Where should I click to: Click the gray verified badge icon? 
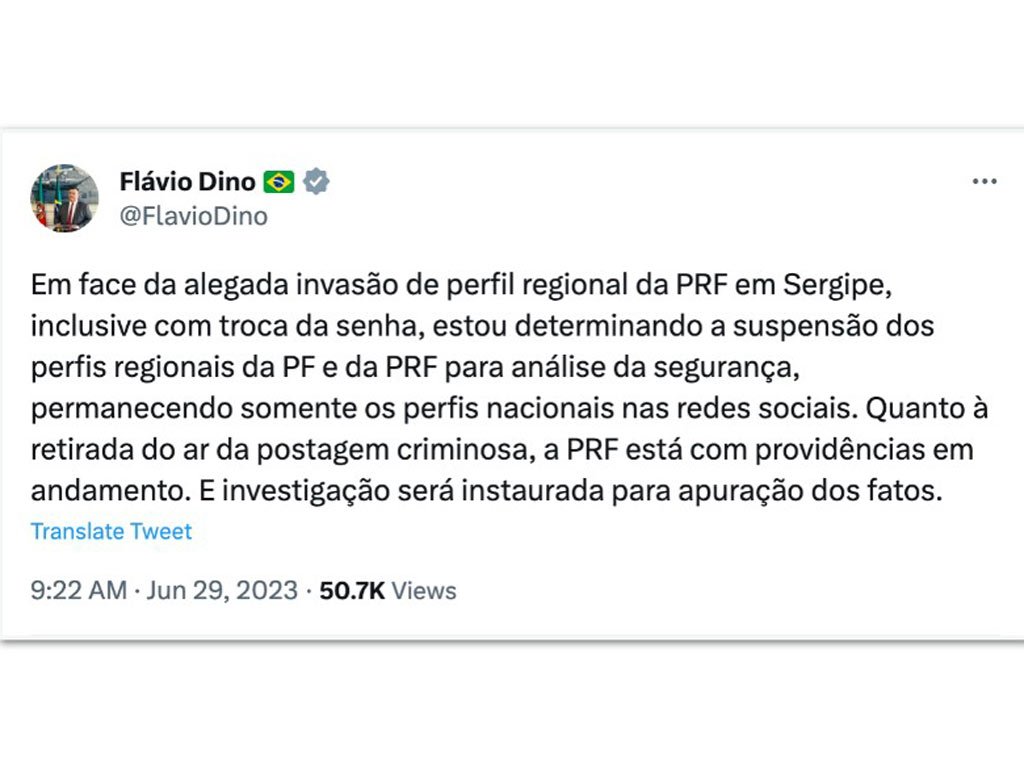tap(316, 182)
